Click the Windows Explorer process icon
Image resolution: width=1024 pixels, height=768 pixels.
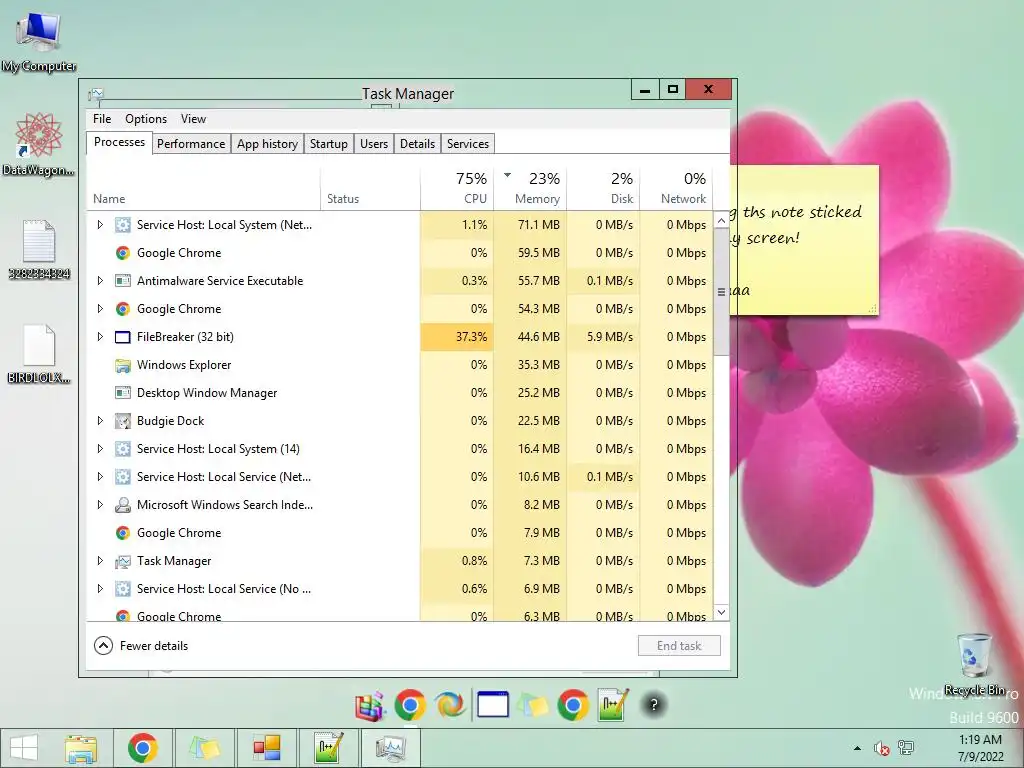coord(122,365)
